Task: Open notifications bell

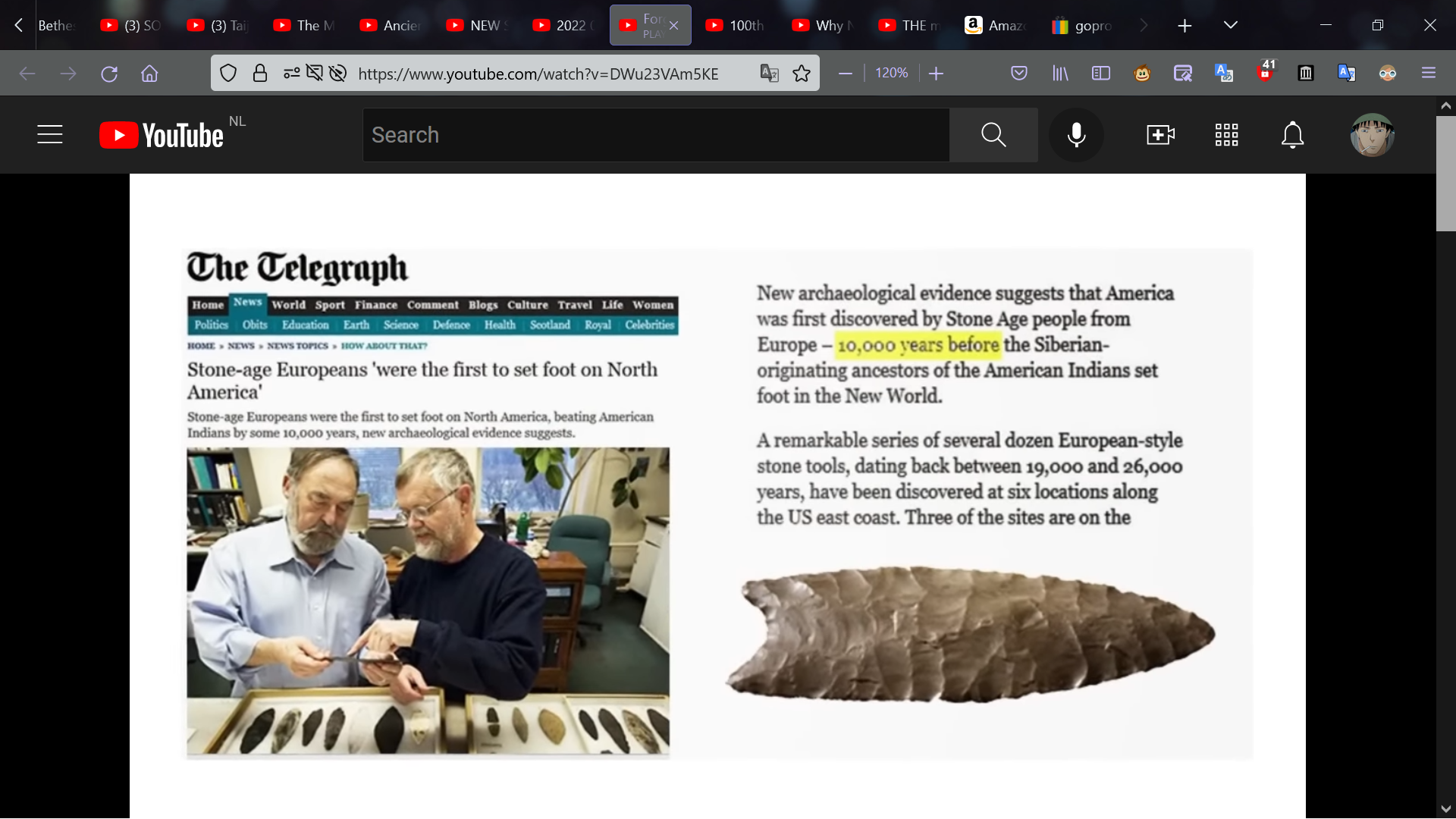Action: 1292,135
